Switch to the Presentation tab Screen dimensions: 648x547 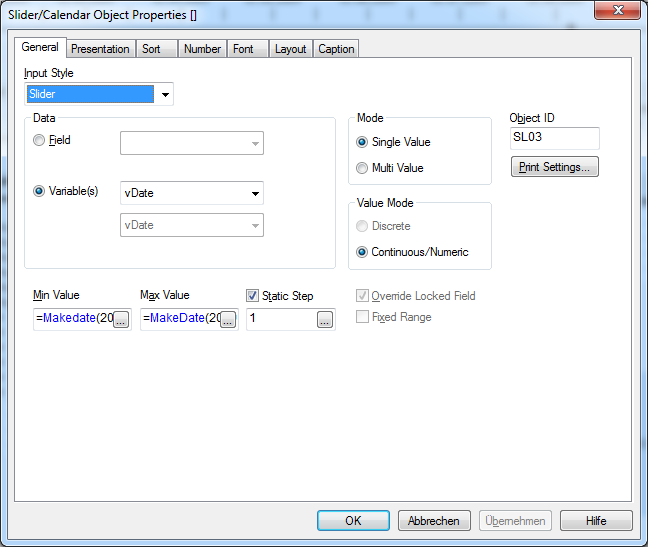point(100,49)
